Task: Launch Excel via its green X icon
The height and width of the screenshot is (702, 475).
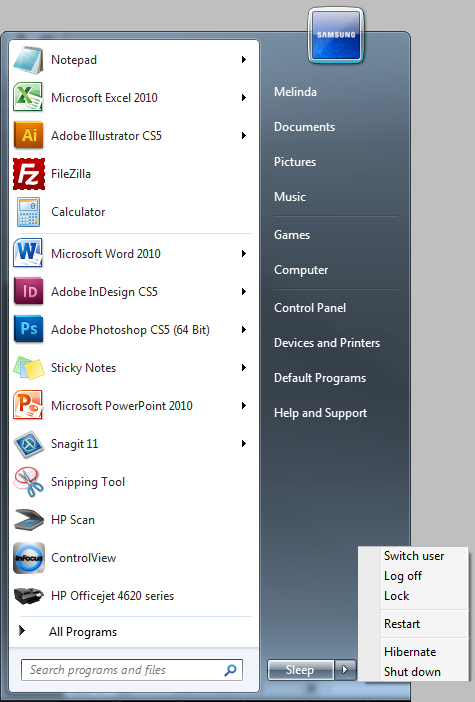Action: tap(28, 97)
